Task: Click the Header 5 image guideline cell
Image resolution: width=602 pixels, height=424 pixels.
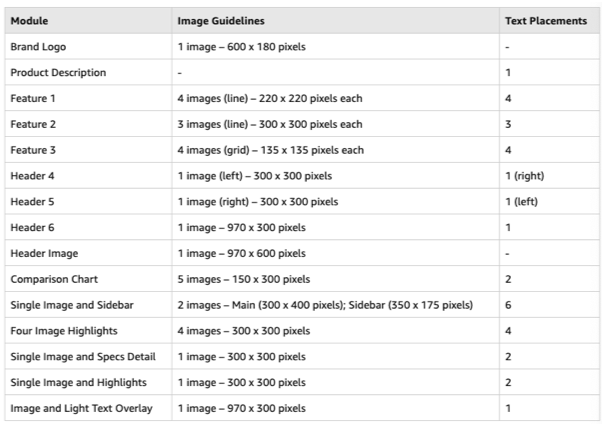Action: pos(336,202)
